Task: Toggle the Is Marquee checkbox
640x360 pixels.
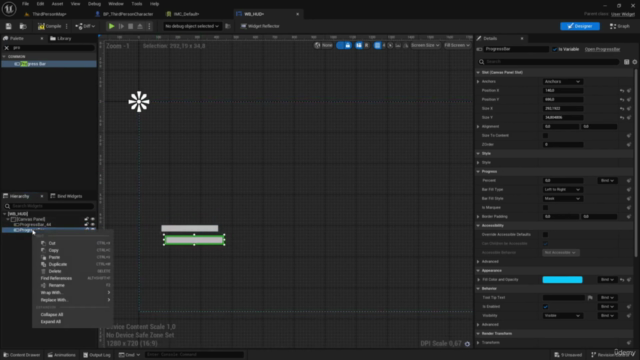Action: pyautogui.click(x=545, y=207)
